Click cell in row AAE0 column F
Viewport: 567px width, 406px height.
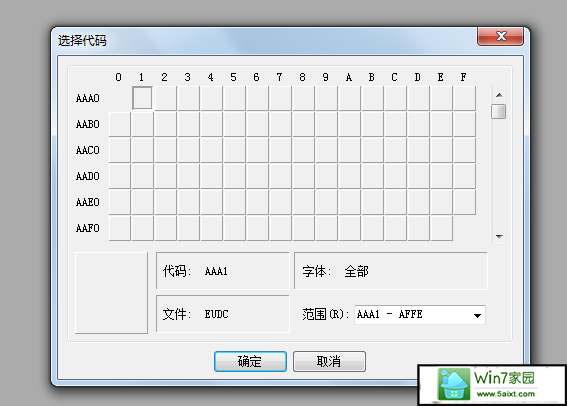(x=464, y=202)
